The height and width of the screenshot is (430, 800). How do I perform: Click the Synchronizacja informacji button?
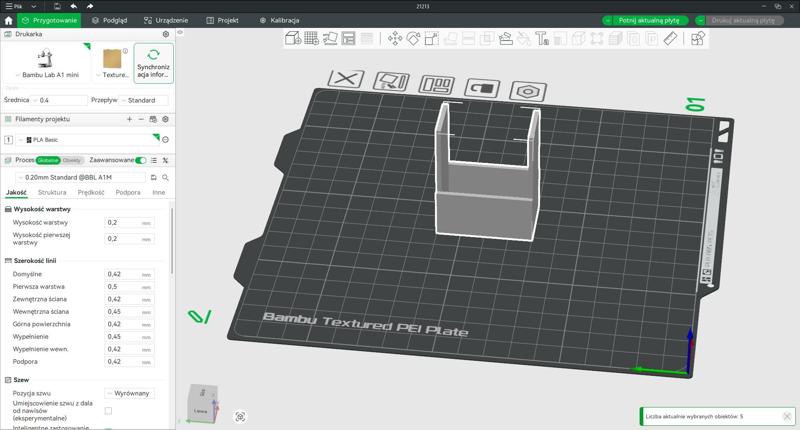coord(153,63)
